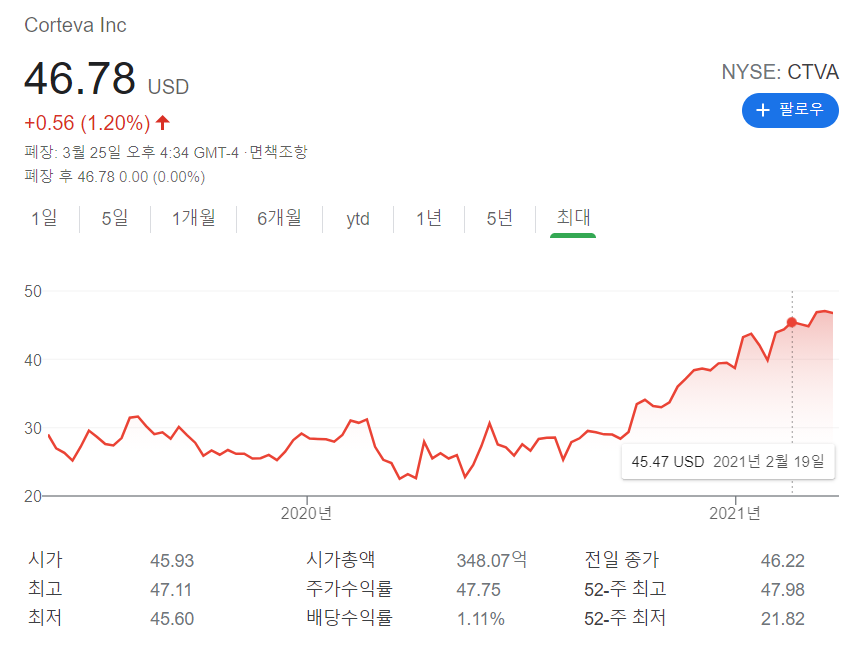The width and height of the screenshot is (866, 660).
Task: Click the NYSE: CTVA ticker label
Action: pos(780,72)
